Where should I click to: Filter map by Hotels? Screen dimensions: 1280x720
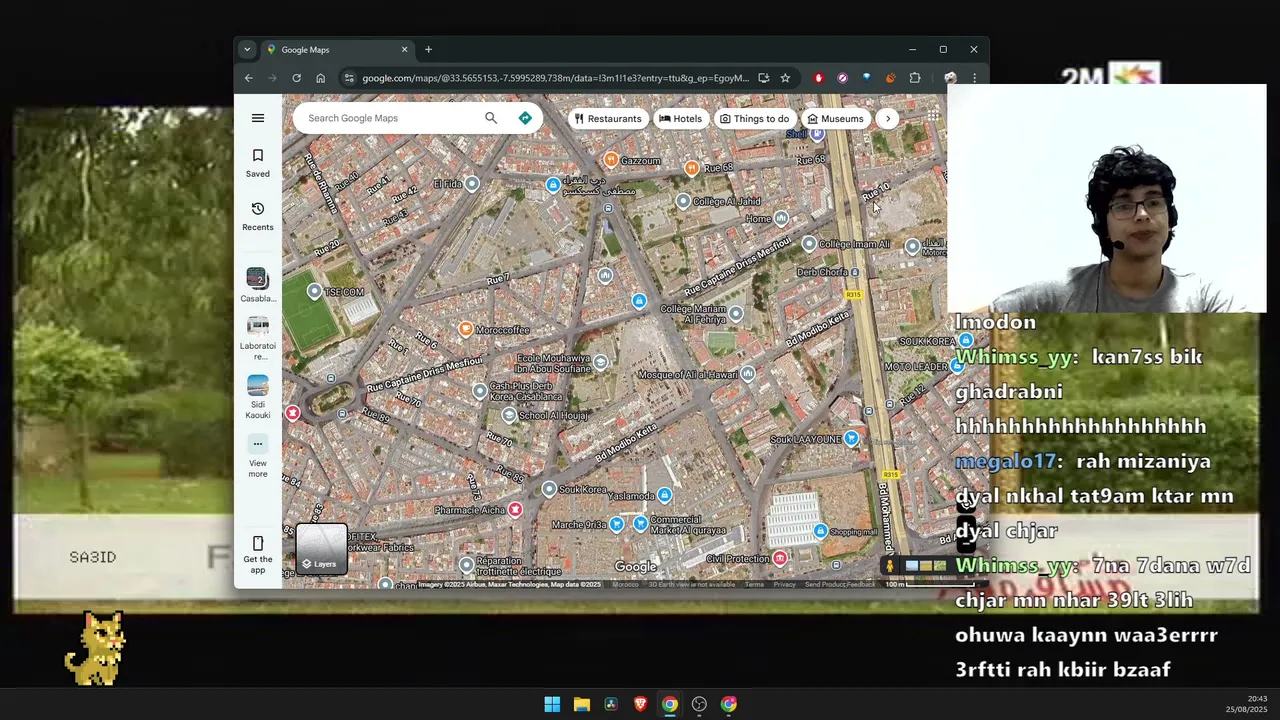680,118
